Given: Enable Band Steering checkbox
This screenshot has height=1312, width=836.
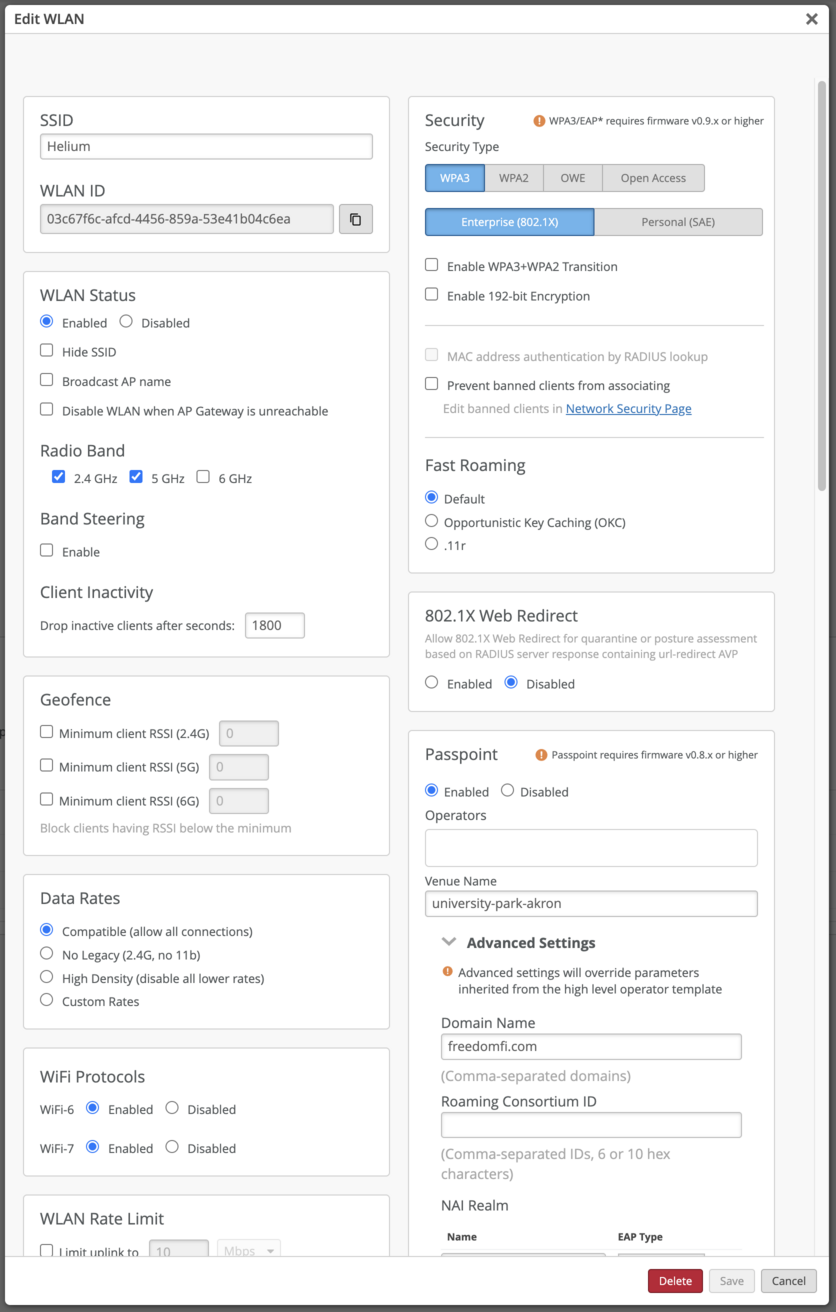Looking at the screenshot, I should [x=47, y=551].
